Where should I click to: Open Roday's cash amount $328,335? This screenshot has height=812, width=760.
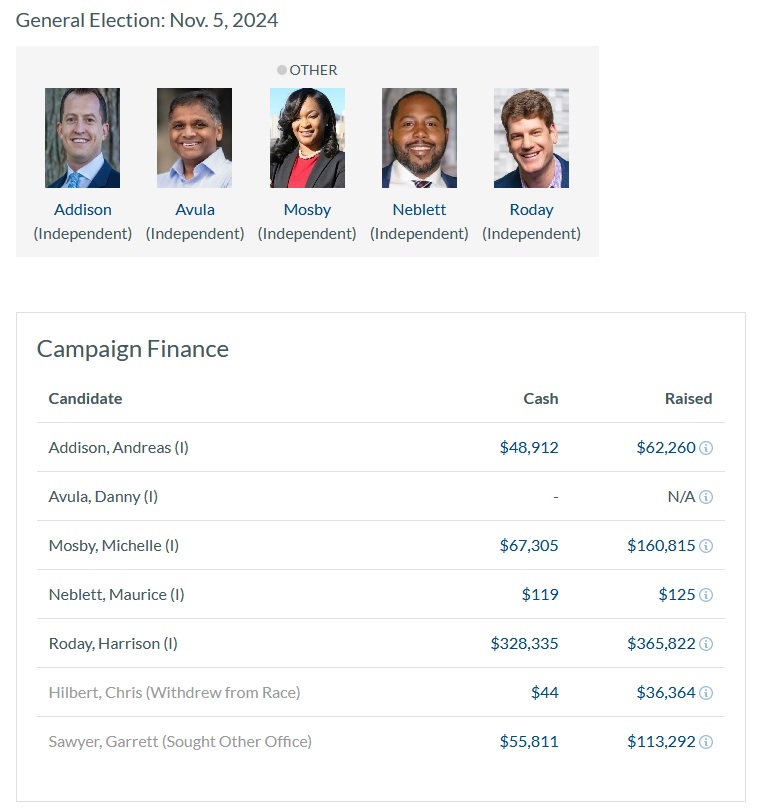point(524,644)
